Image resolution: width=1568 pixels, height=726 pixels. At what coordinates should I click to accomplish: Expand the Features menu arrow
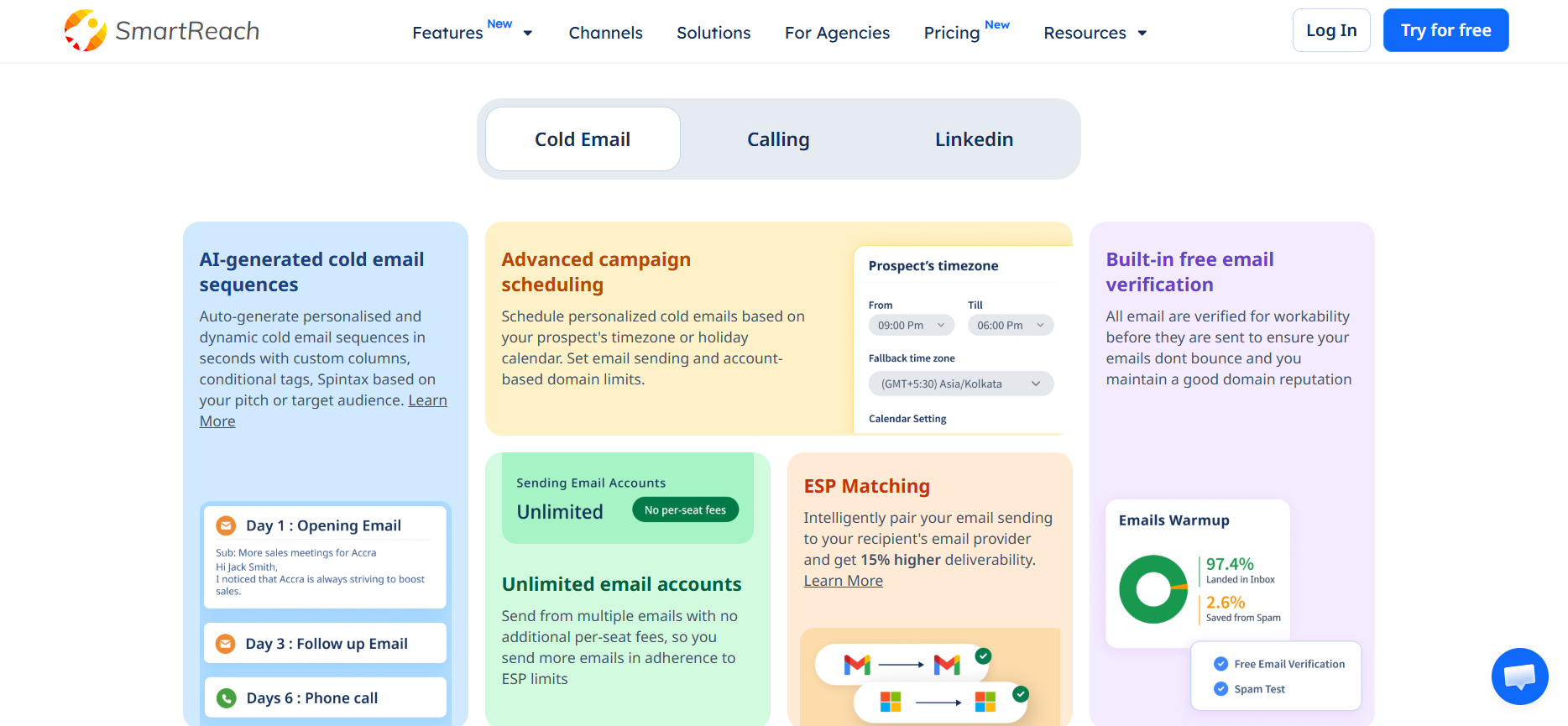[x=528, y=34]
